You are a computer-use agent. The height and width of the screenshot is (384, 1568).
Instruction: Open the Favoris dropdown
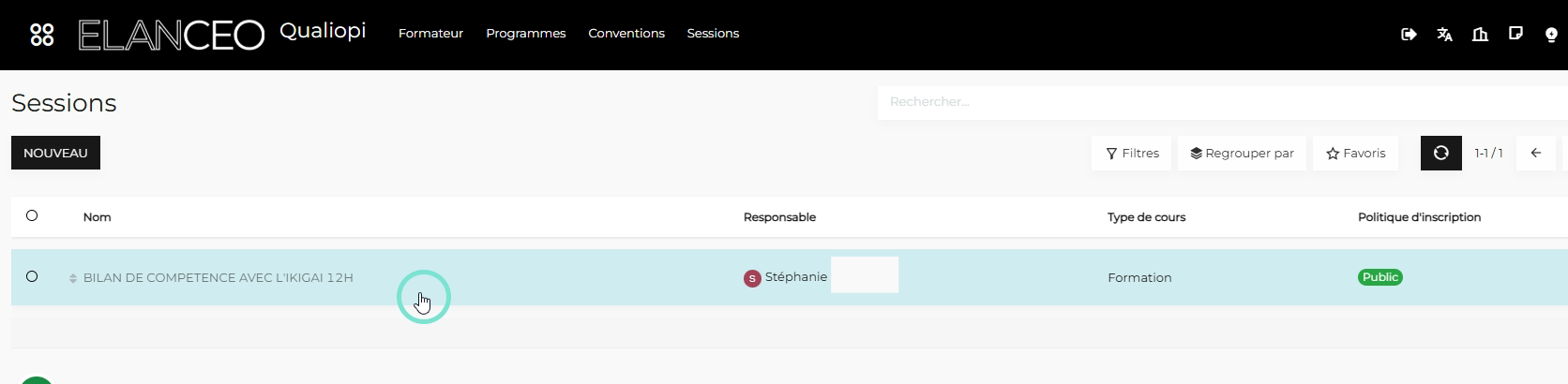pyautogui.click(x=1355, y=153)
